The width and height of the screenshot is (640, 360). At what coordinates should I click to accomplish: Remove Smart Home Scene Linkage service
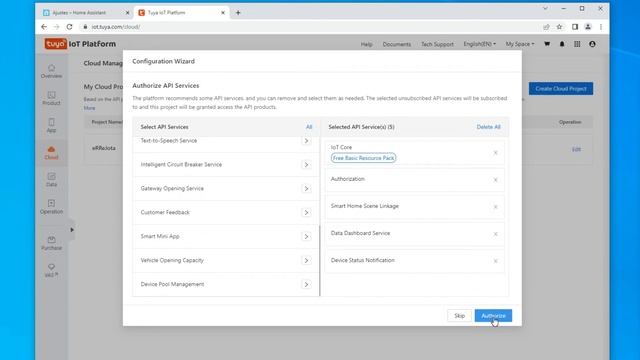pyautogui.click(x=496, y=207)
